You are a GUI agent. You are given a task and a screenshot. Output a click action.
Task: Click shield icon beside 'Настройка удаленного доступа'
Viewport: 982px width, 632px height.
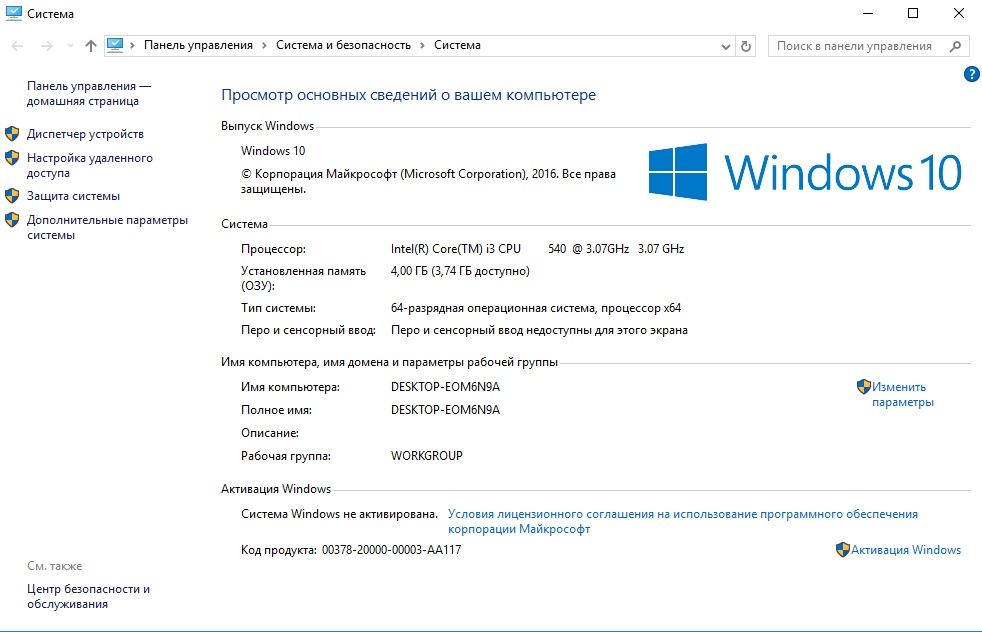[12, 158]
